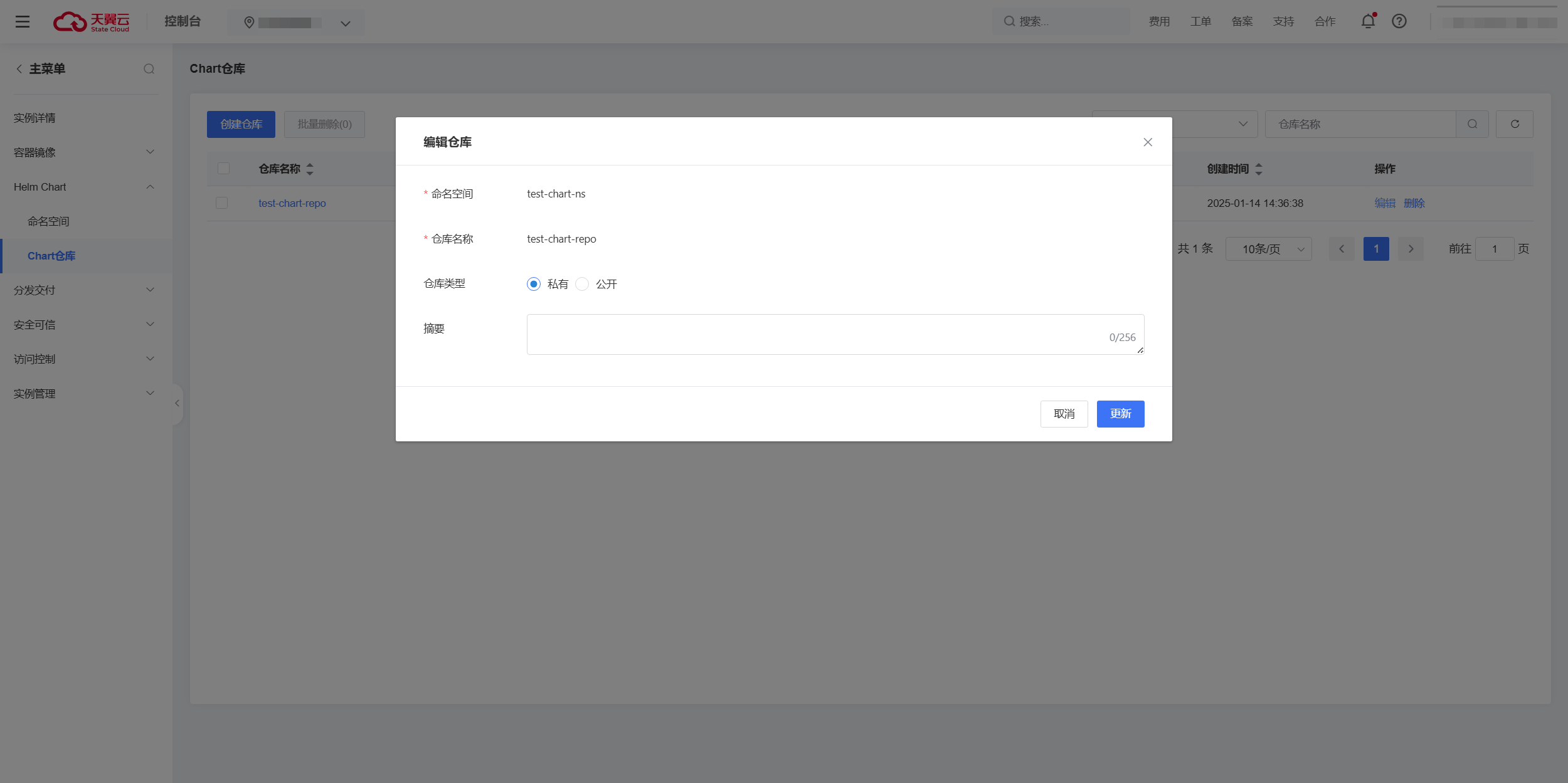1568x783 pixels.
Task: Click the refresh icon in the table toolbar
Action: (x=1515, y=124)
